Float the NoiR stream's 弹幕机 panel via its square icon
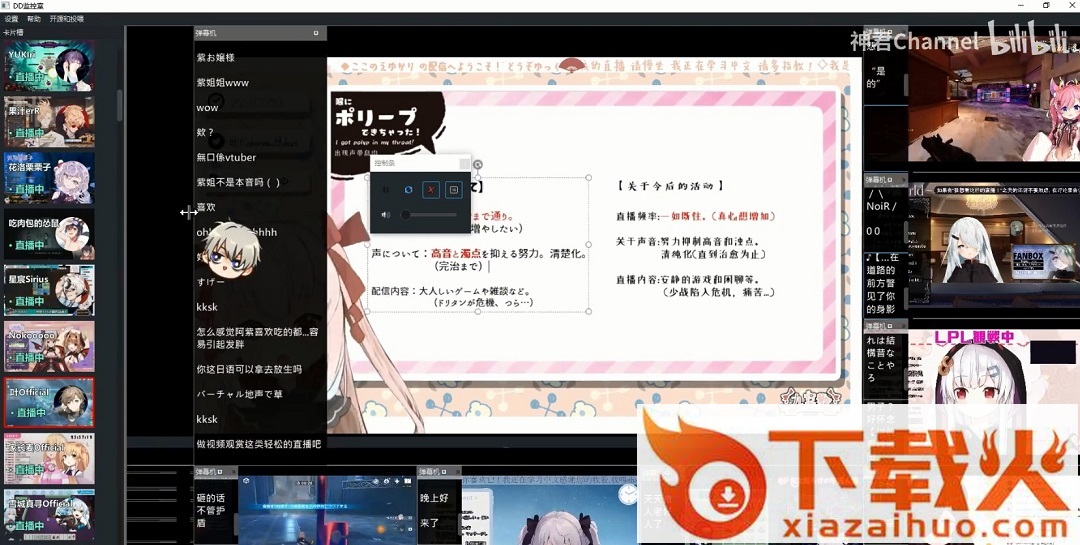The width and height of the screenshot is (1080, 545). 890,180
